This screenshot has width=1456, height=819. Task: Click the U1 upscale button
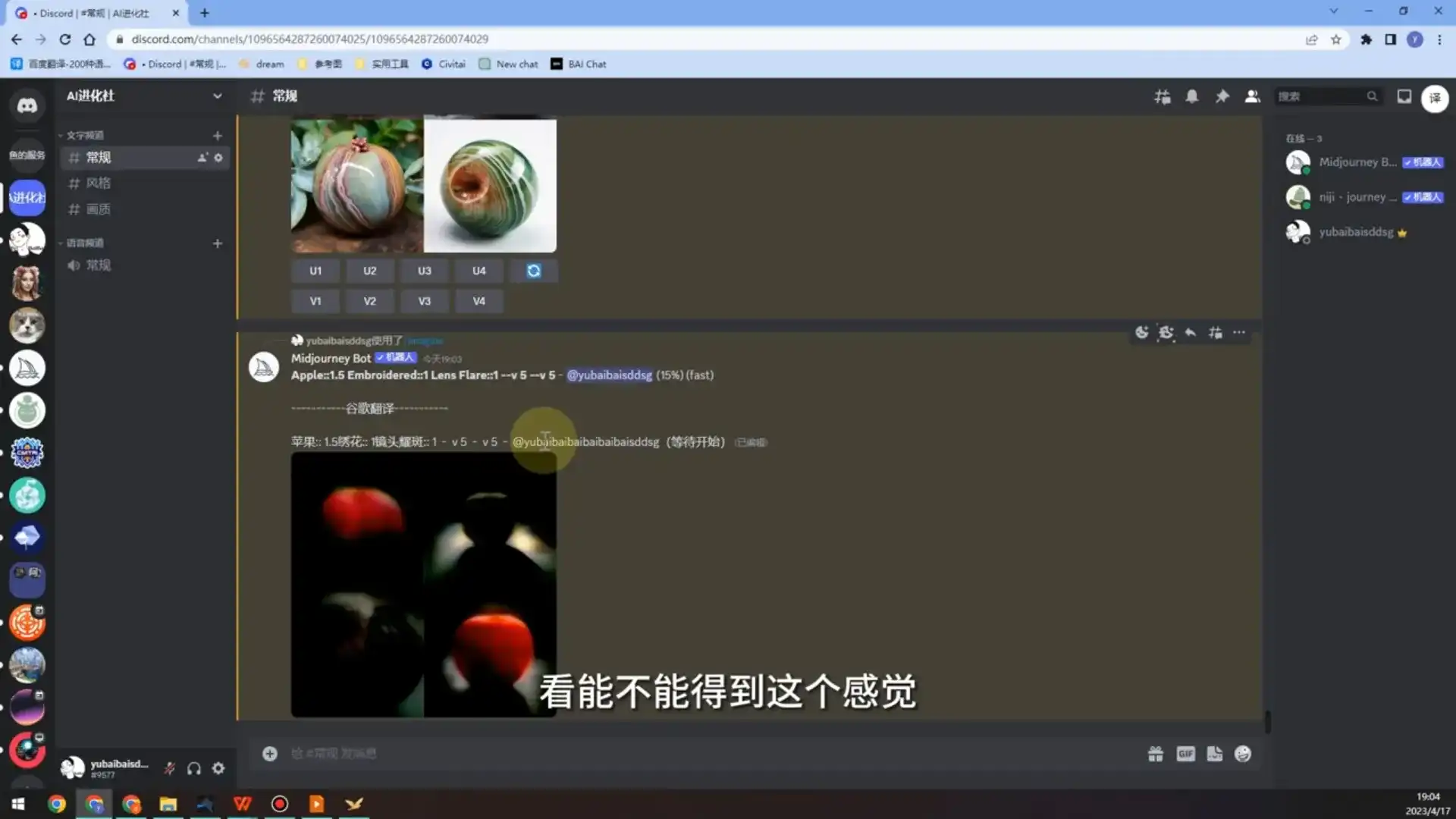coord(315,270)
